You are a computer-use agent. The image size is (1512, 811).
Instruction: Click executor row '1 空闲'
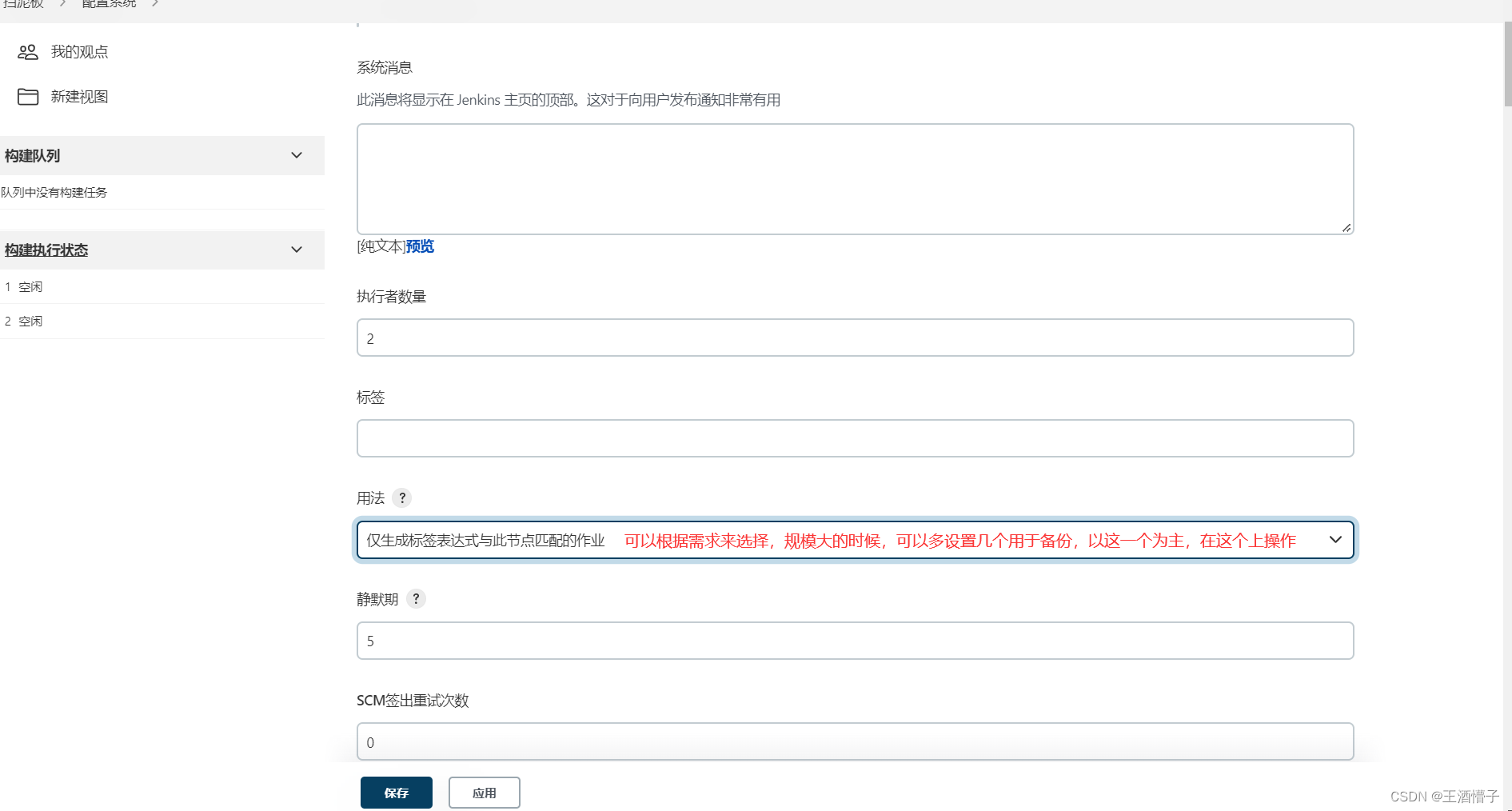coord(162,286)
